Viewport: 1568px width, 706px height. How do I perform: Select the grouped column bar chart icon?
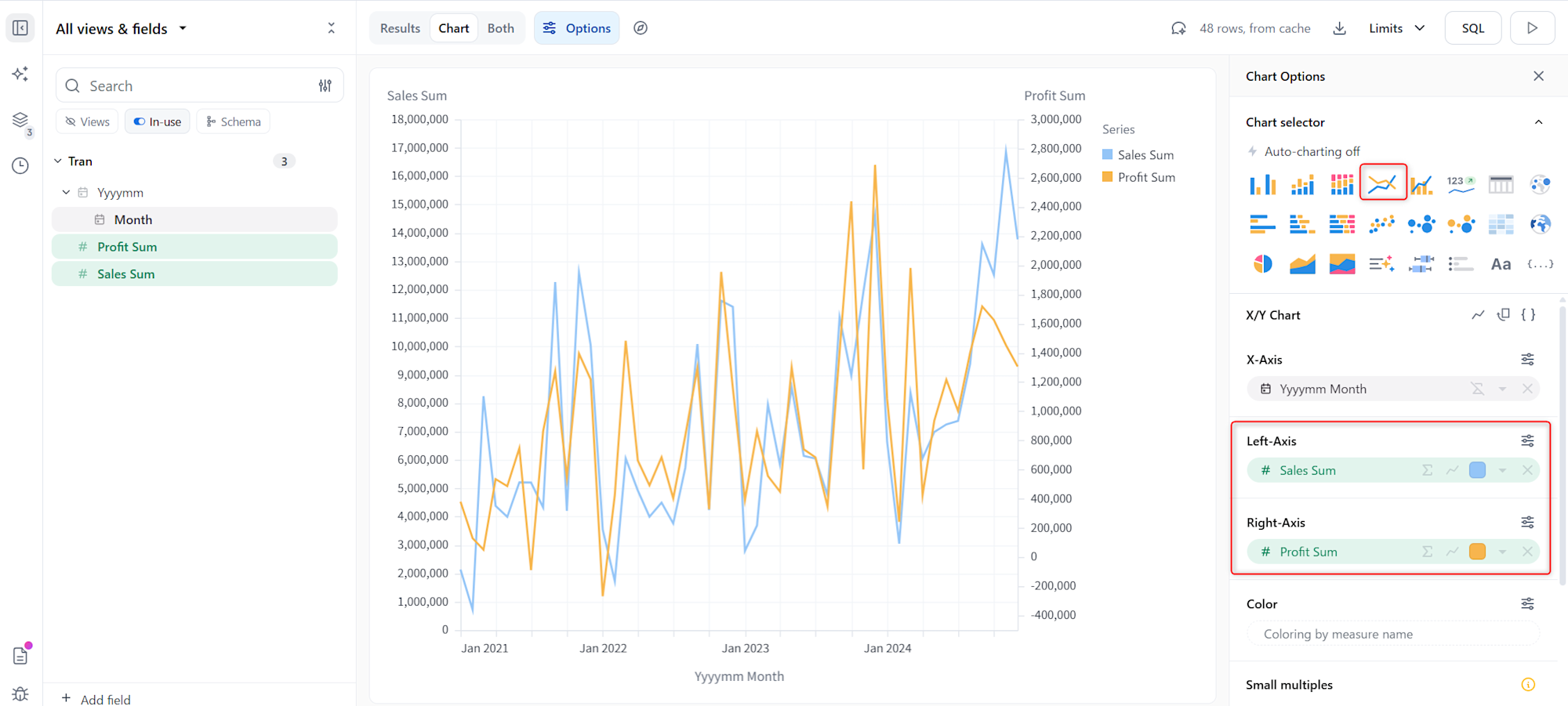pyautogui.click(x=1262, y=185)
